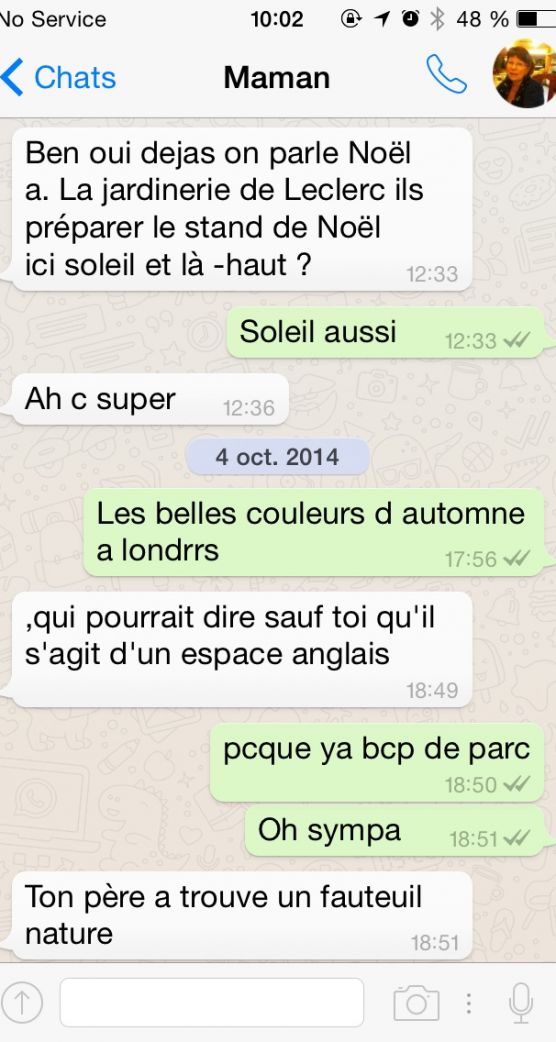The image size is (556, 1042).
Task: Open the camera icon to send photo
Action: 417,1003
